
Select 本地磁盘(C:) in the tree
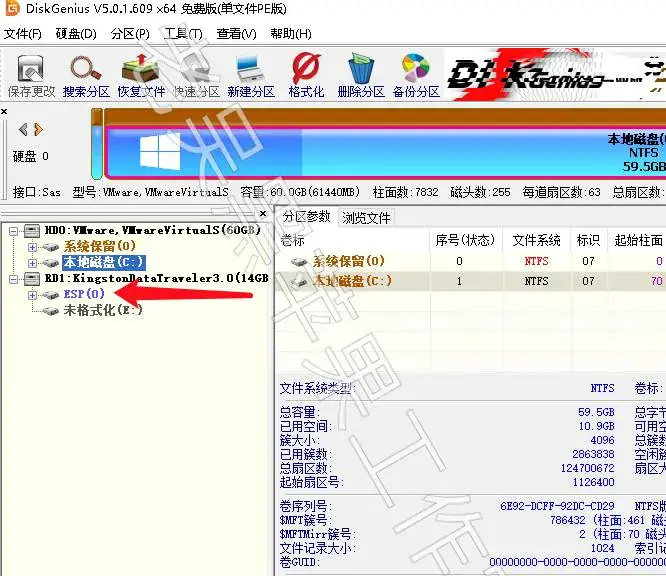[104, 262]
